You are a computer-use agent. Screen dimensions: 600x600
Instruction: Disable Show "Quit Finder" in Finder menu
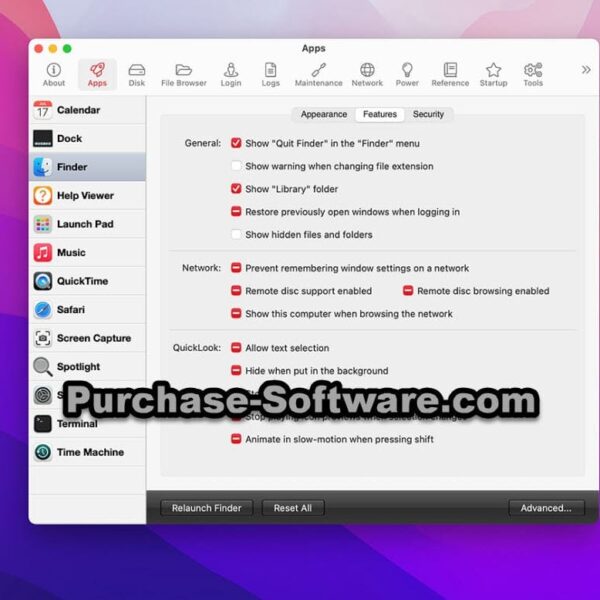point(236,144)
